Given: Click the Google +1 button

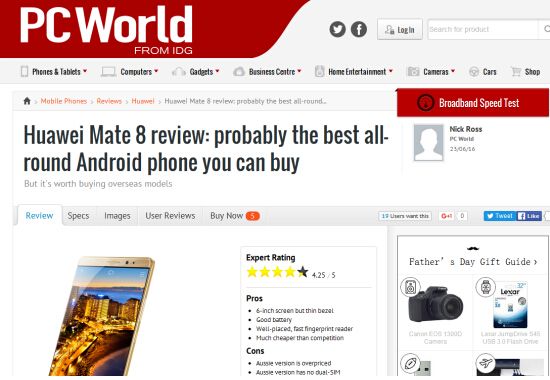Looking at the screenshot, I should (447, 216).
